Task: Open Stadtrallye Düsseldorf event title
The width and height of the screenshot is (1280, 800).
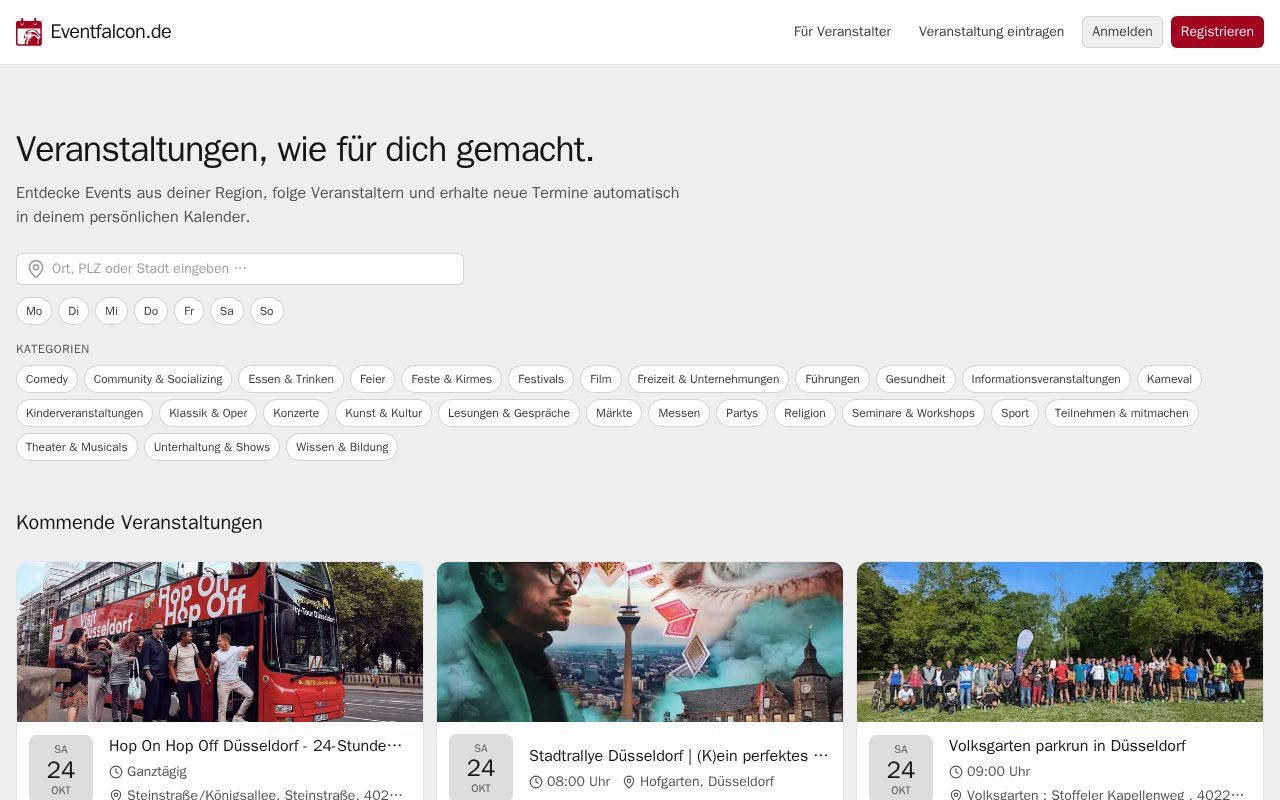Action: pos(679,756)
